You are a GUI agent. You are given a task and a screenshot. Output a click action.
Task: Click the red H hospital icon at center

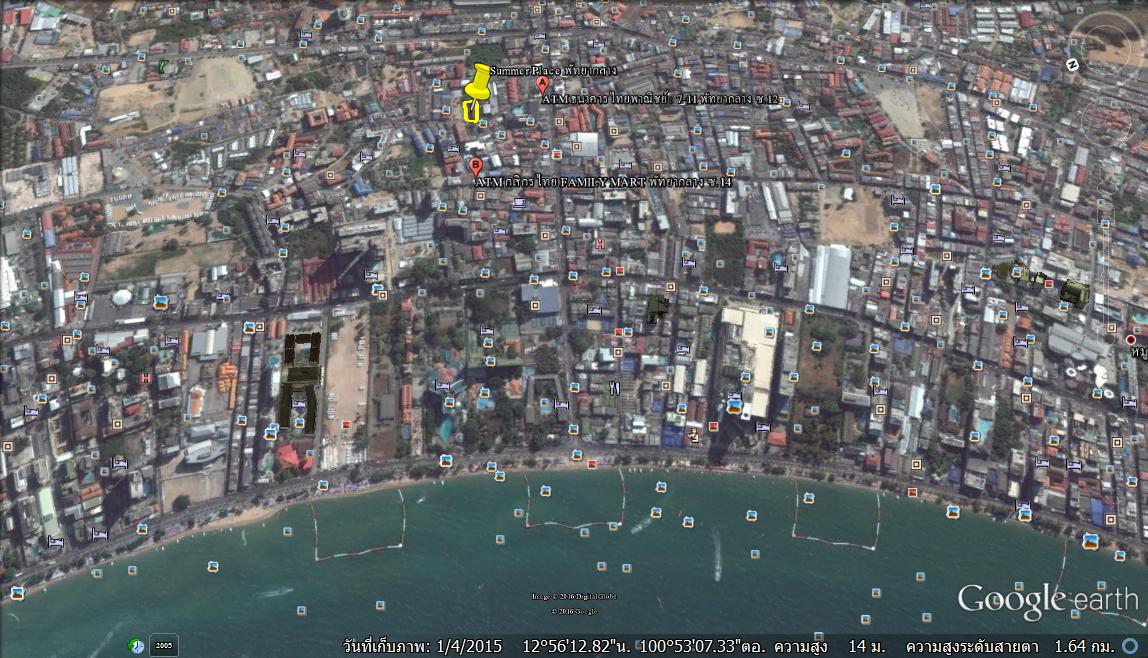[x=600, y=244]
